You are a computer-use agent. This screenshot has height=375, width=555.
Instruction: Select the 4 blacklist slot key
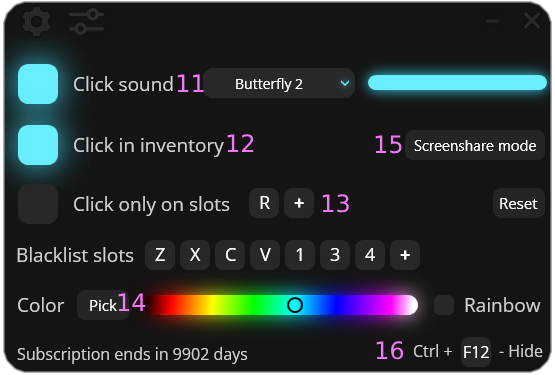click(370, 255)
